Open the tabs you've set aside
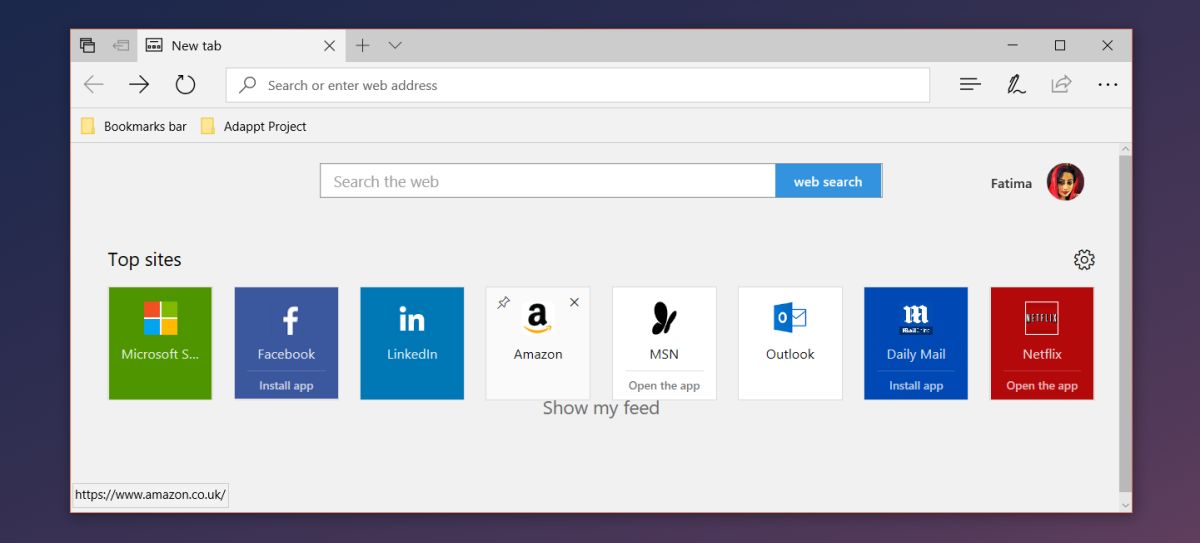 (88, 45)
